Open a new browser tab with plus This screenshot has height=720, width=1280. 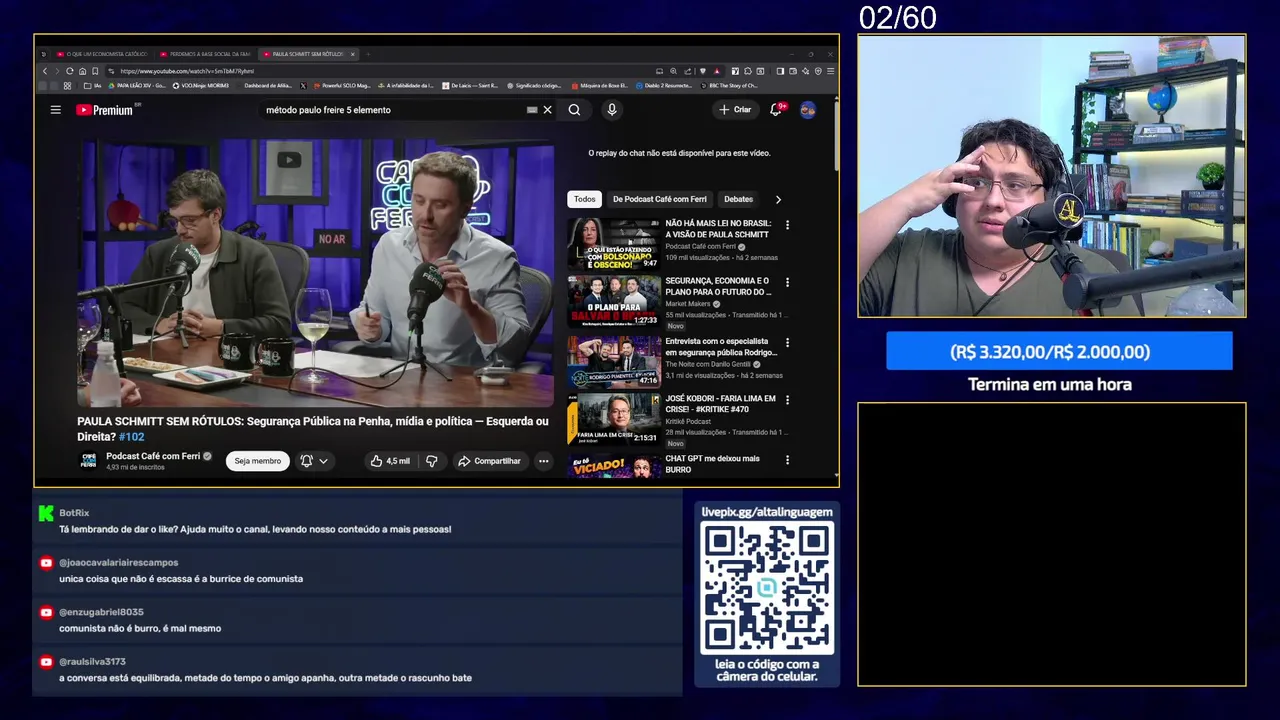pyautogui.click(x=368, y=54)
